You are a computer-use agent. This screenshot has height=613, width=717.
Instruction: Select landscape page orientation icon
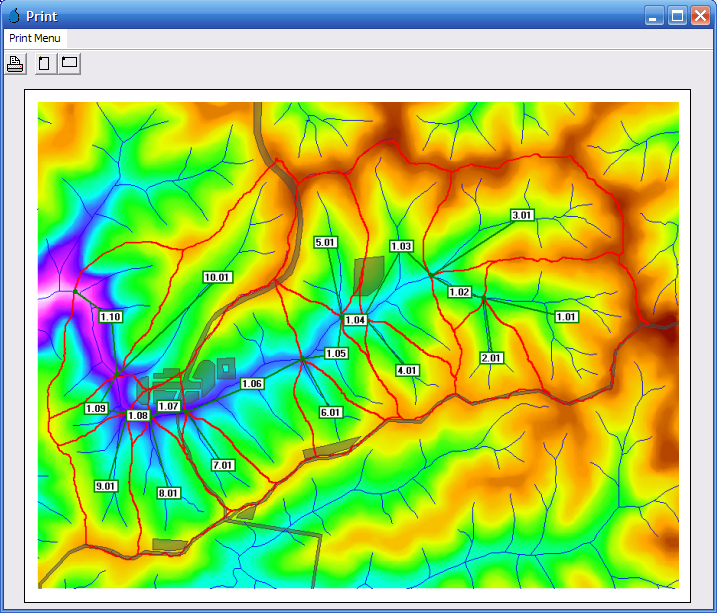point(69,64)
